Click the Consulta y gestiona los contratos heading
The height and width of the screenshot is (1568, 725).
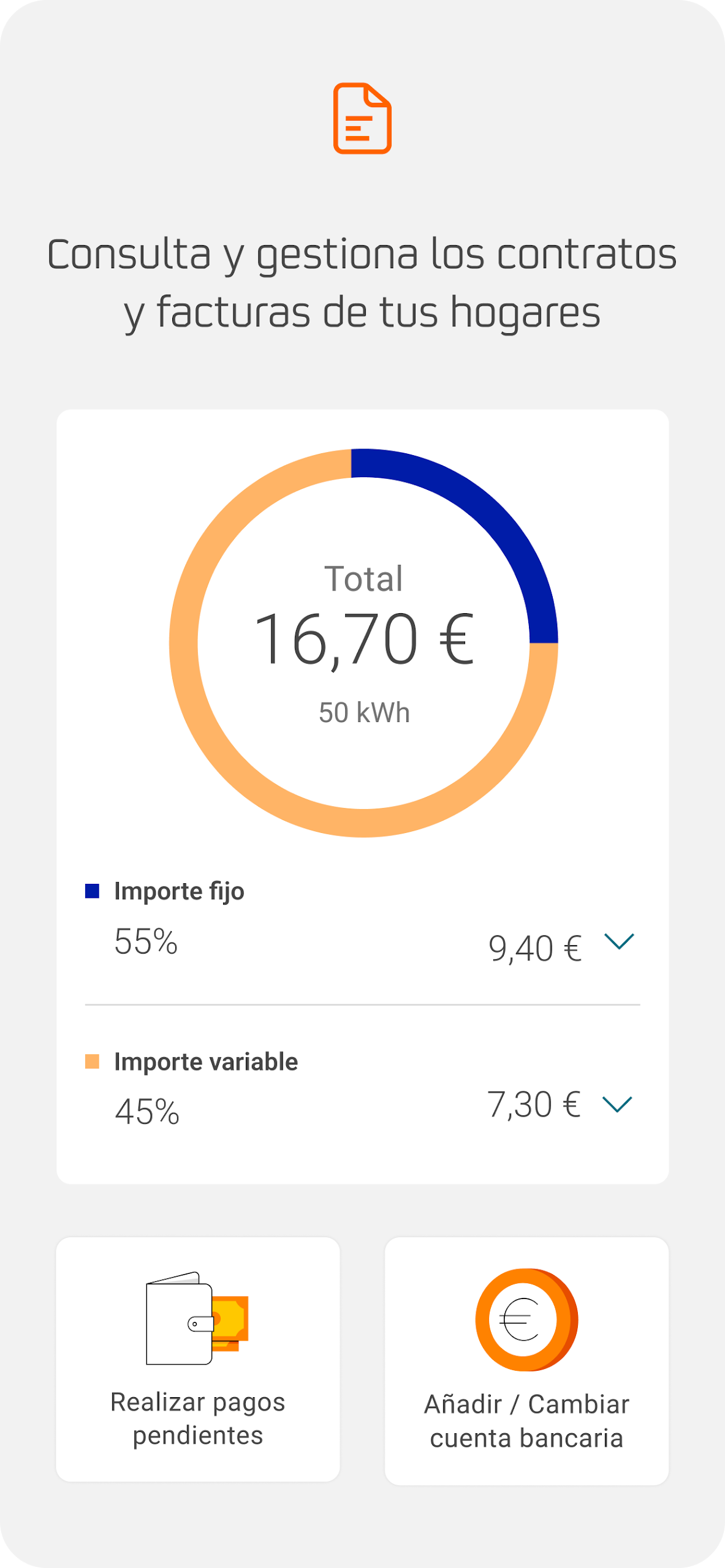pyautogui.click(x=362, y=254)
